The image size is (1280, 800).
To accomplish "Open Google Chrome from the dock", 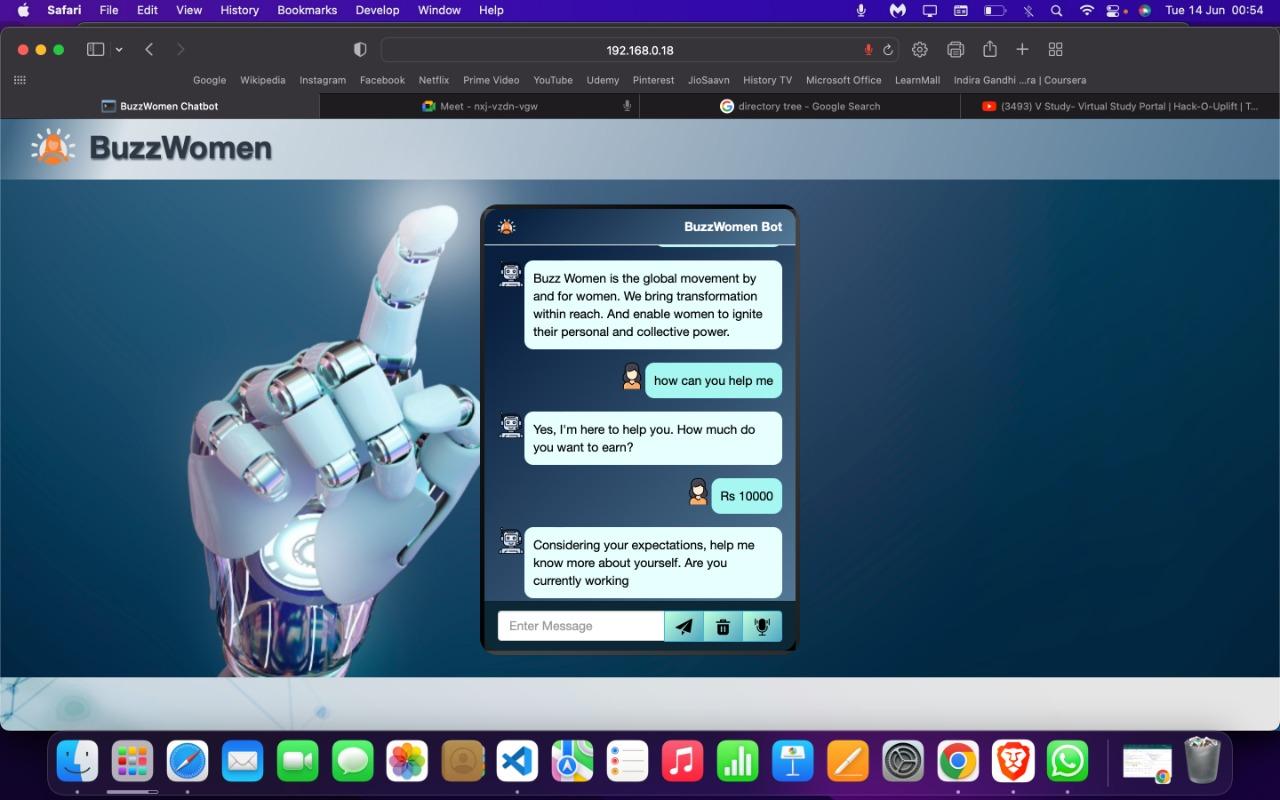I will click(x=957, y=762).
